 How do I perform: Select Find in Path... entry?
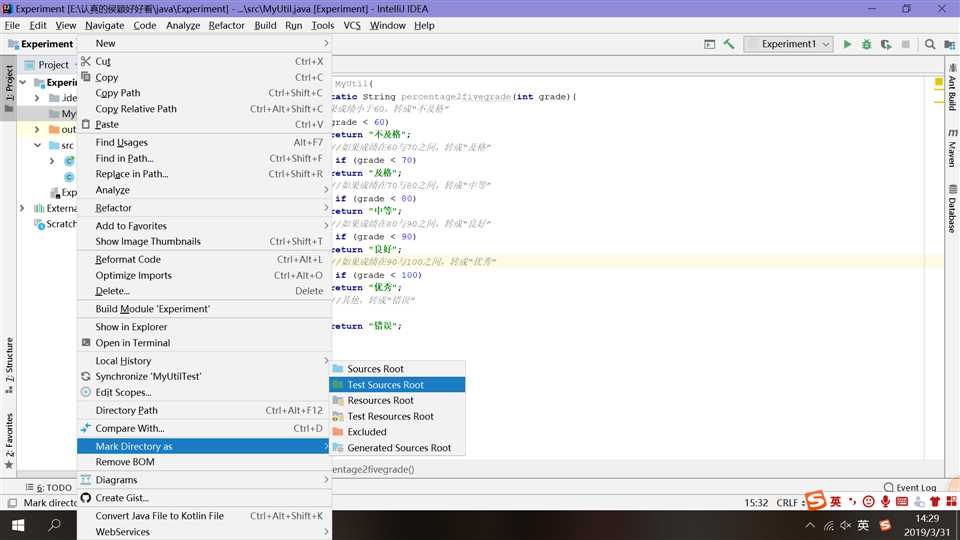pos(204,158)
